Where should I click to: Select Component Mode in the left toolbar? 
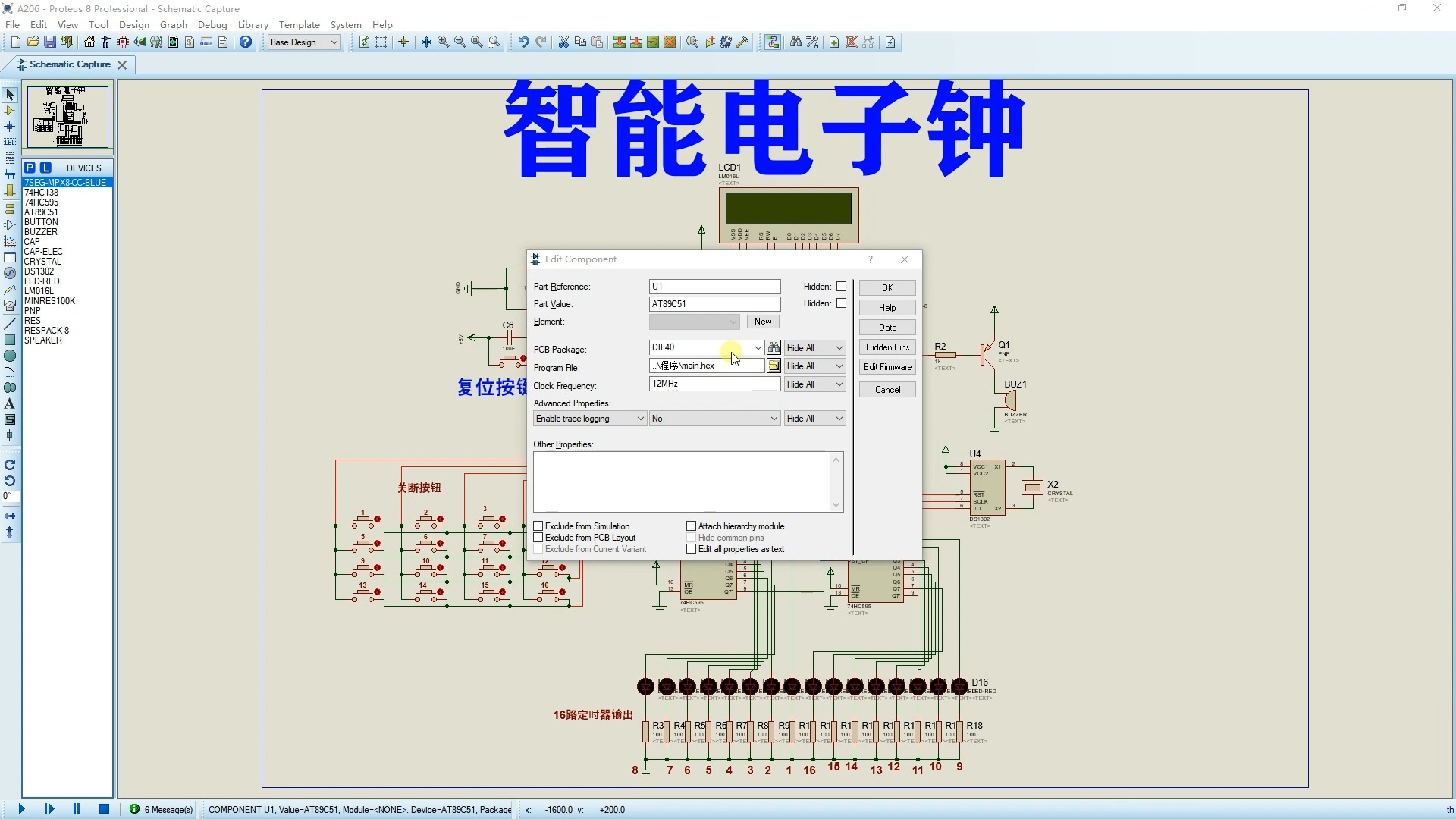[10, 111]
